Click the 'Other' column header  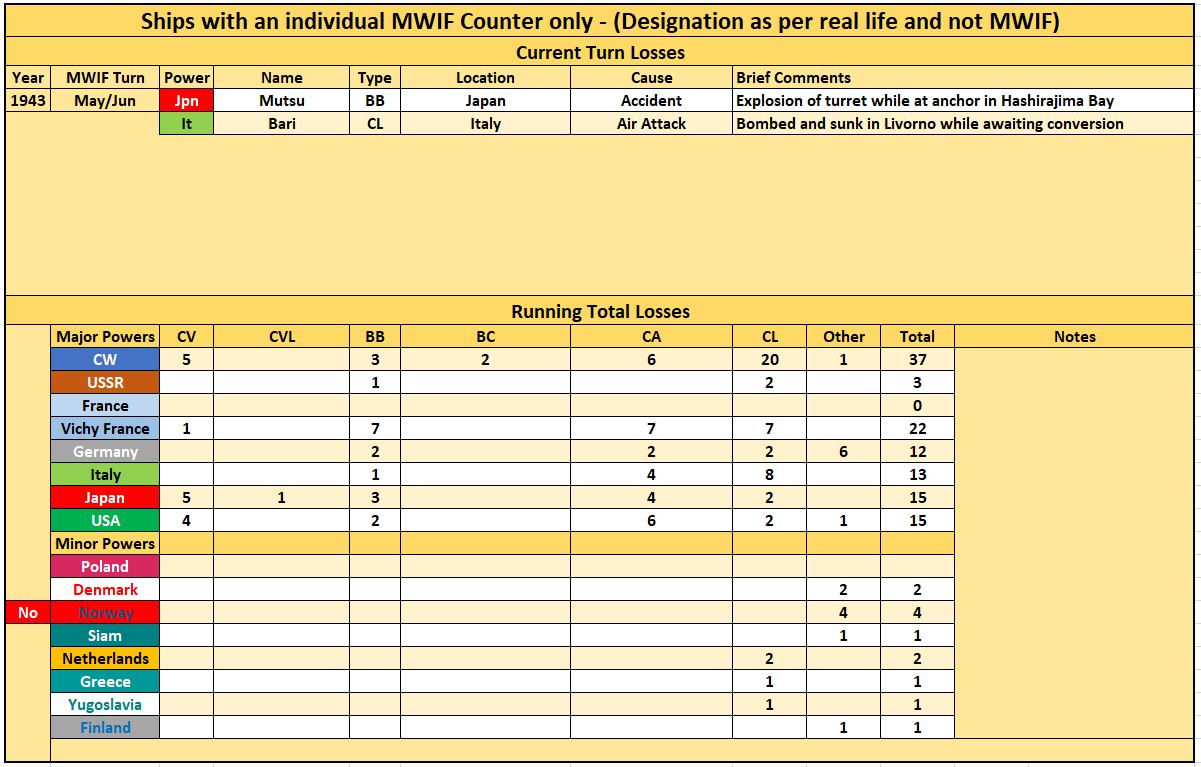click(x=843, y=337)
